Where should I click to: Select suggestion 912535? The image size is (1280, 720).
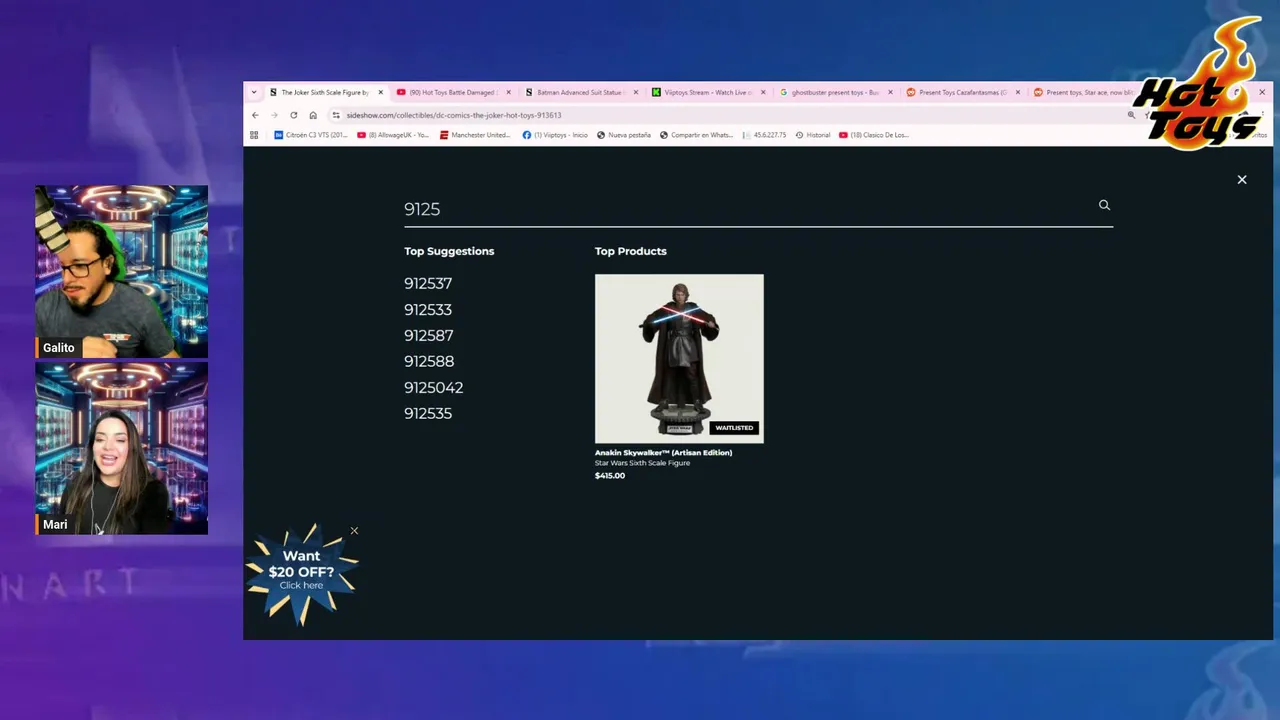(428, 413)
